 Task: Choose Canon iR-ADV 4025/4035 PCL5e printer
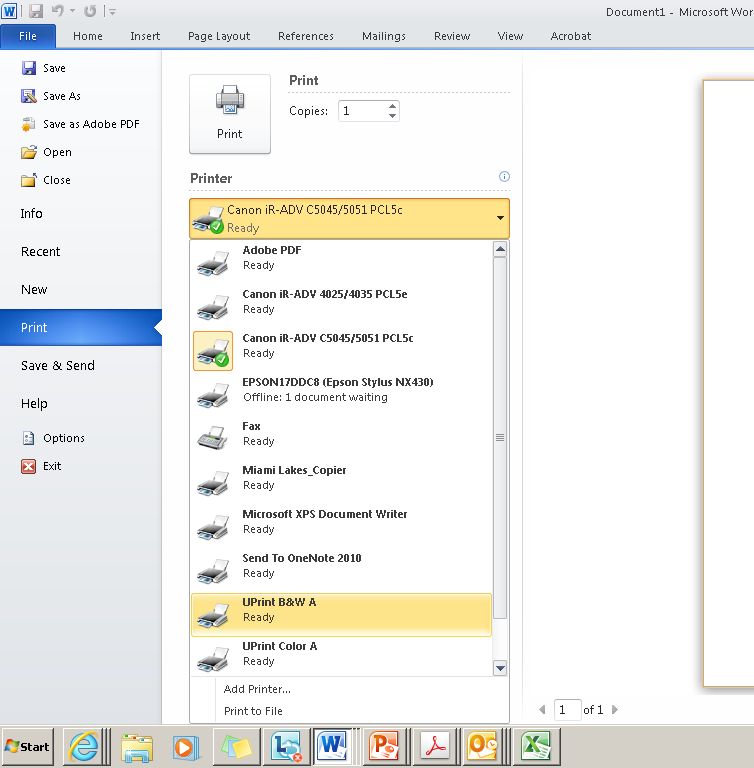[341, 307]
